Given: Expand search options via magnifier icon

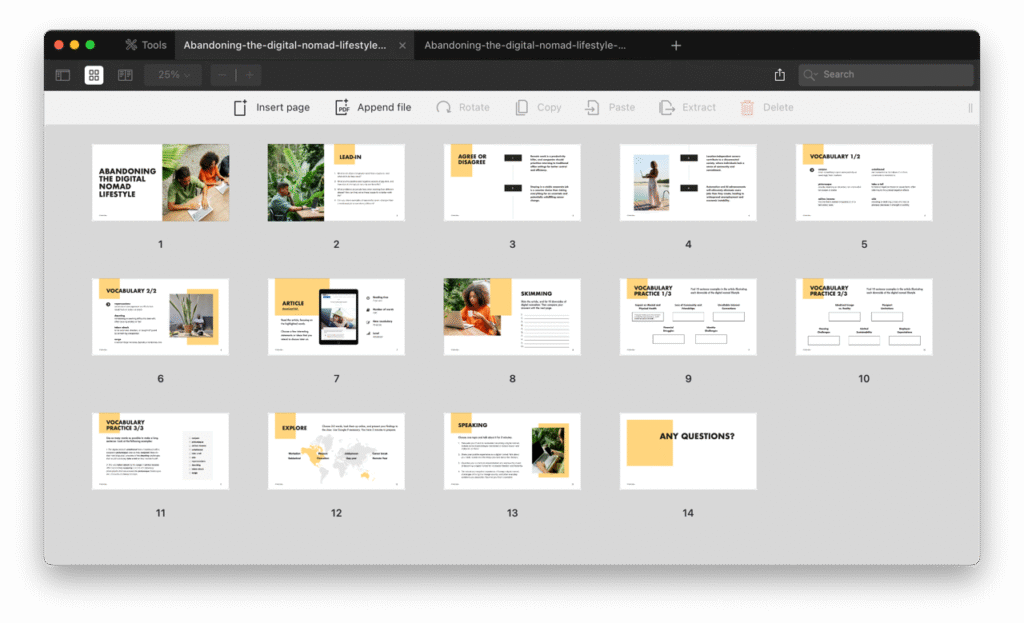Looking at the screenshot, I should (x=812, y=75).
